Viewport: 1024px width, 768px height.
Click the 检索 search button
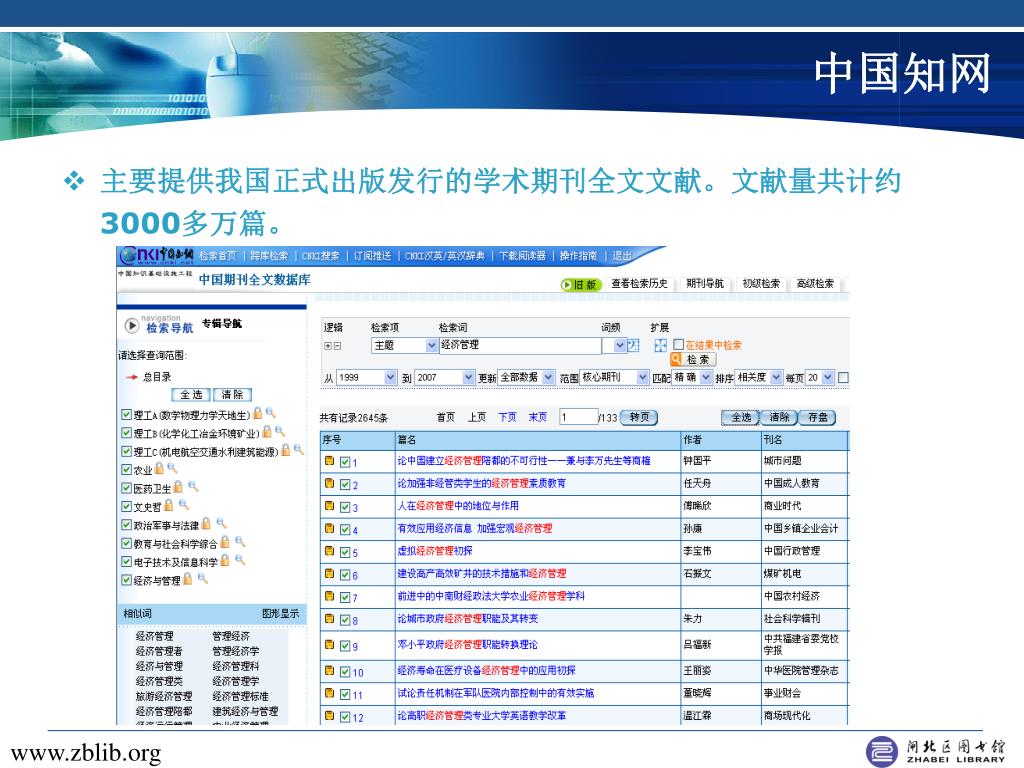click(693, 359)
